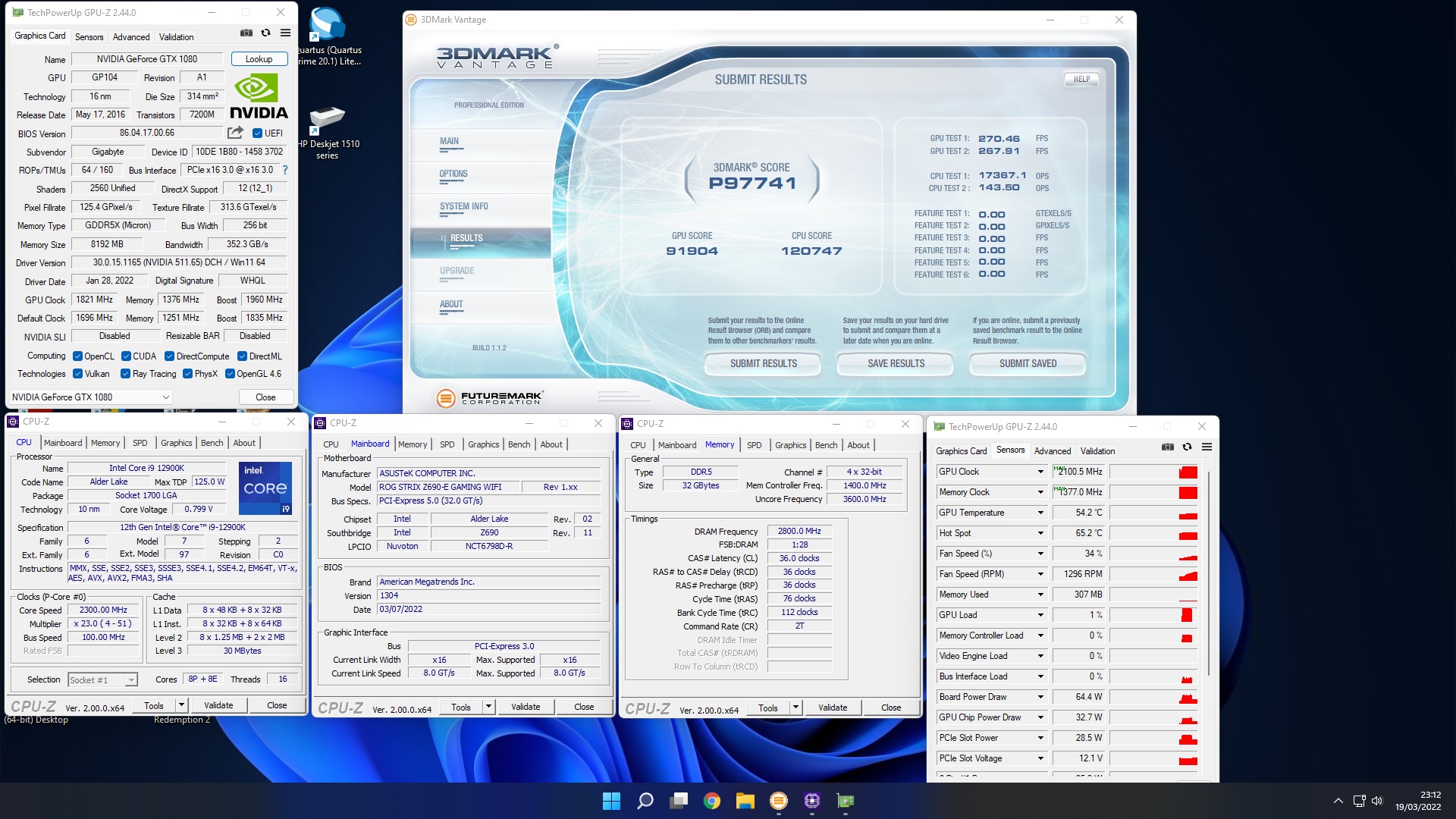1456x819 pixels.
Task: Click camera icon in GPU-Z Sensors window
Action: pyautogui.click(x=1168, y=447)
